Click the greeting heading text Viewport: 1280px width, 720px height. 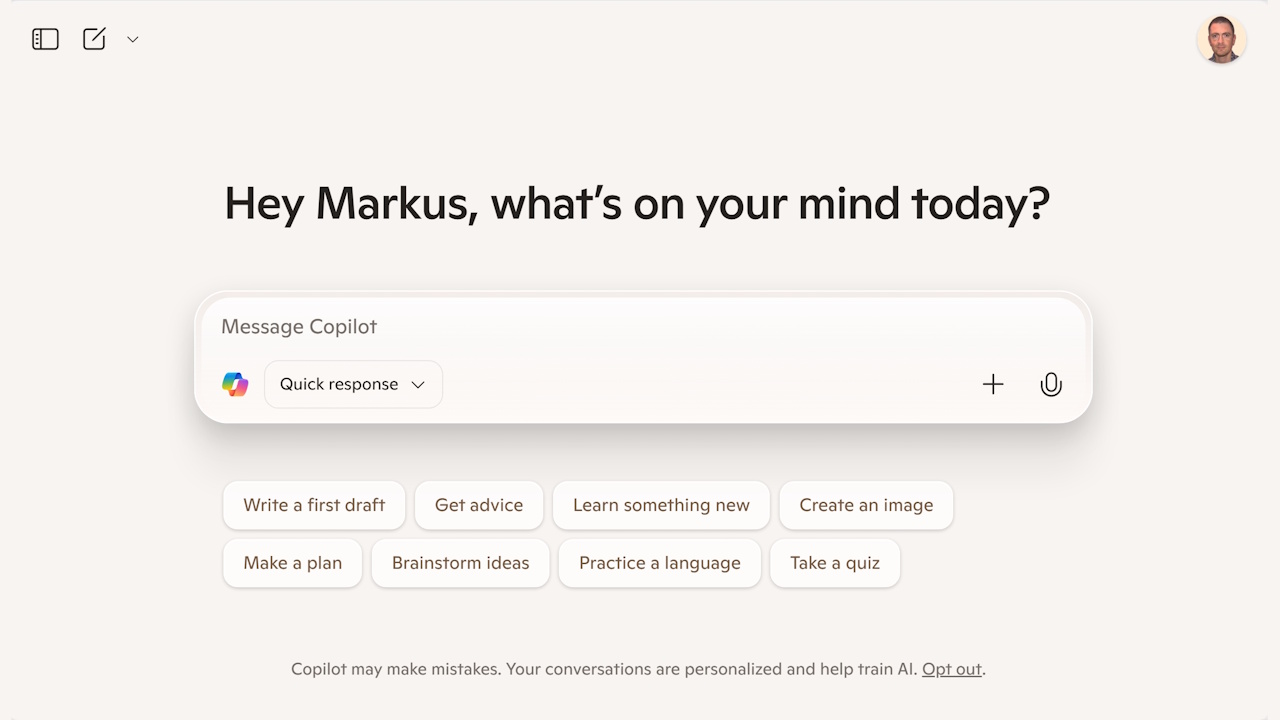[x=637, y=204]
